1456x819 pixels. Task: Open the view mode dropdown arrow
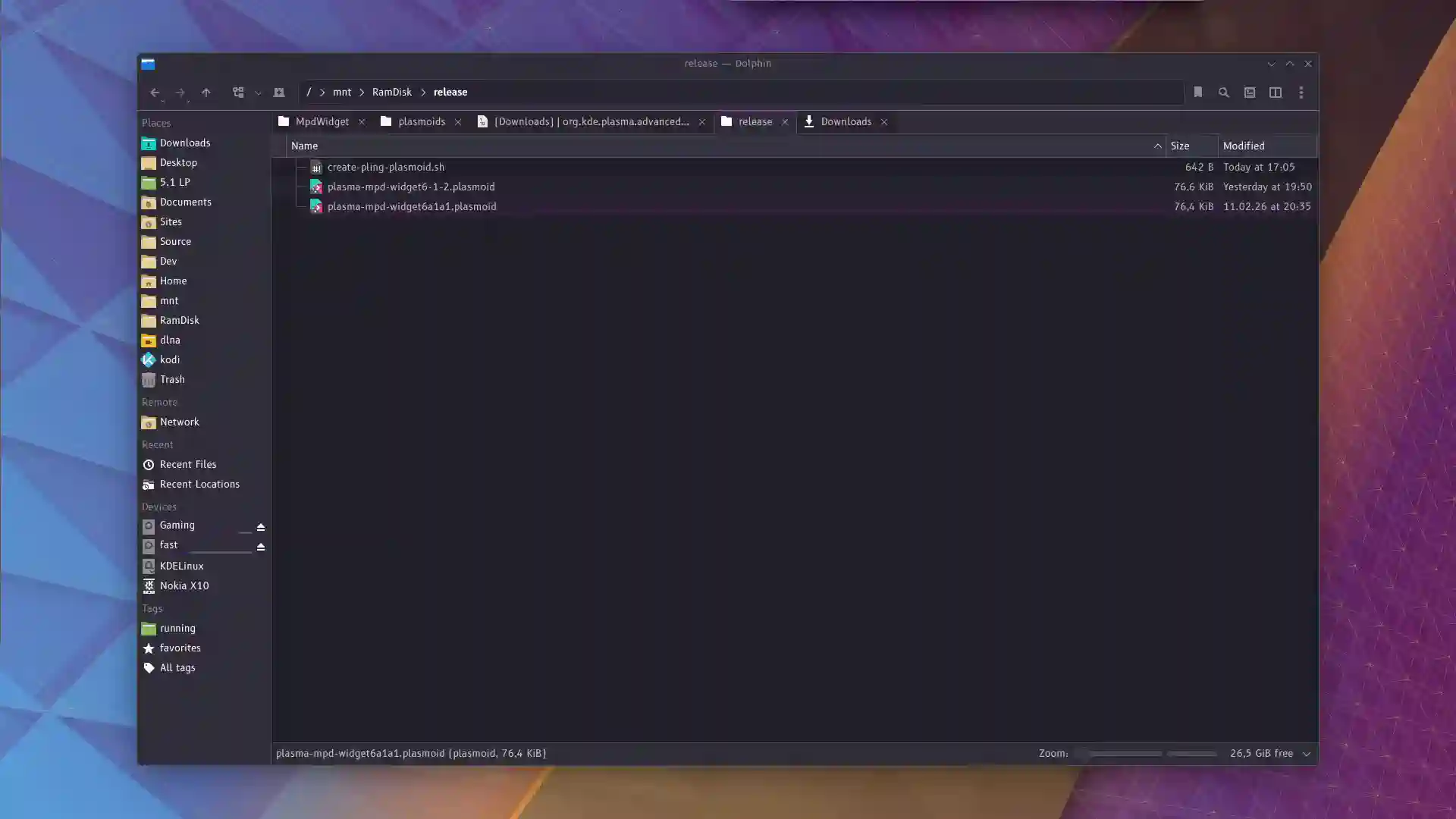[258, 93]
